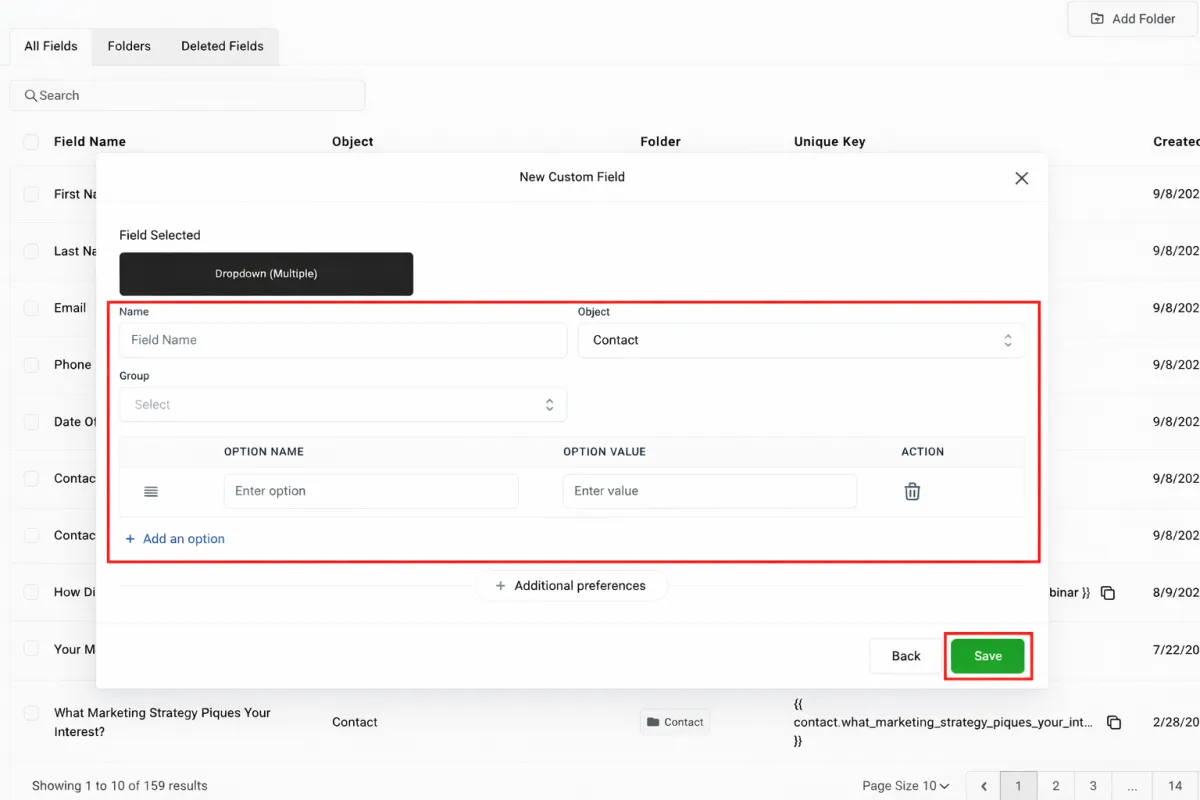Check the How Di row checkbox
The height and width of the screenshot is (800, 1200).
point(31,592)
